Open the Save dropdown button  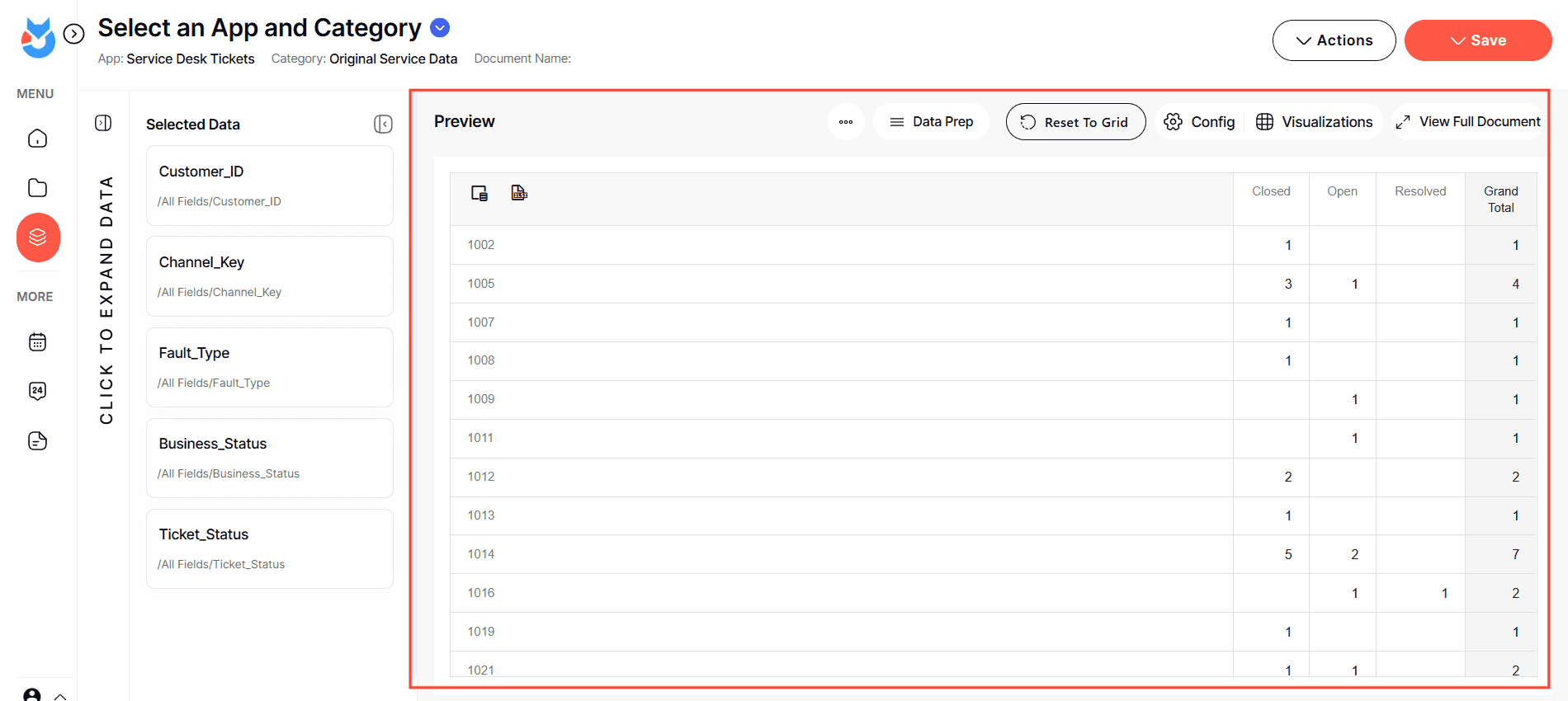1477,40
